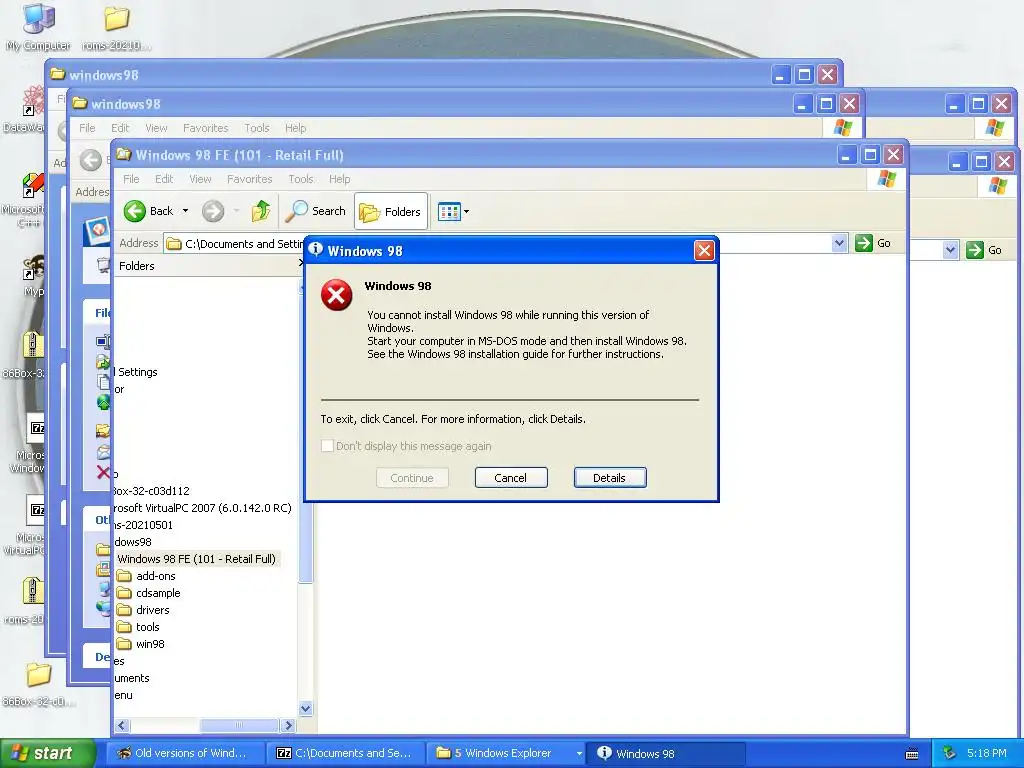Toggle the Folders pane button

point(391,212)
